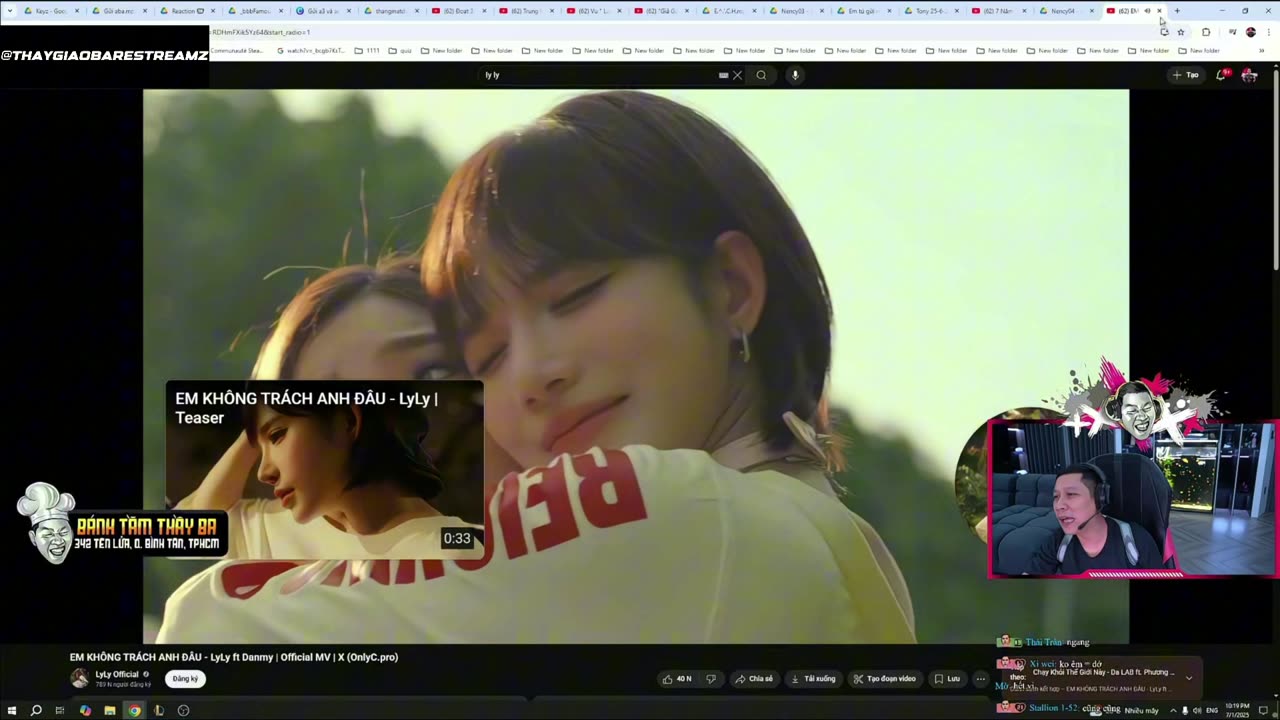Open the 'watch?v=' Google bookmark

coord(310,50)
